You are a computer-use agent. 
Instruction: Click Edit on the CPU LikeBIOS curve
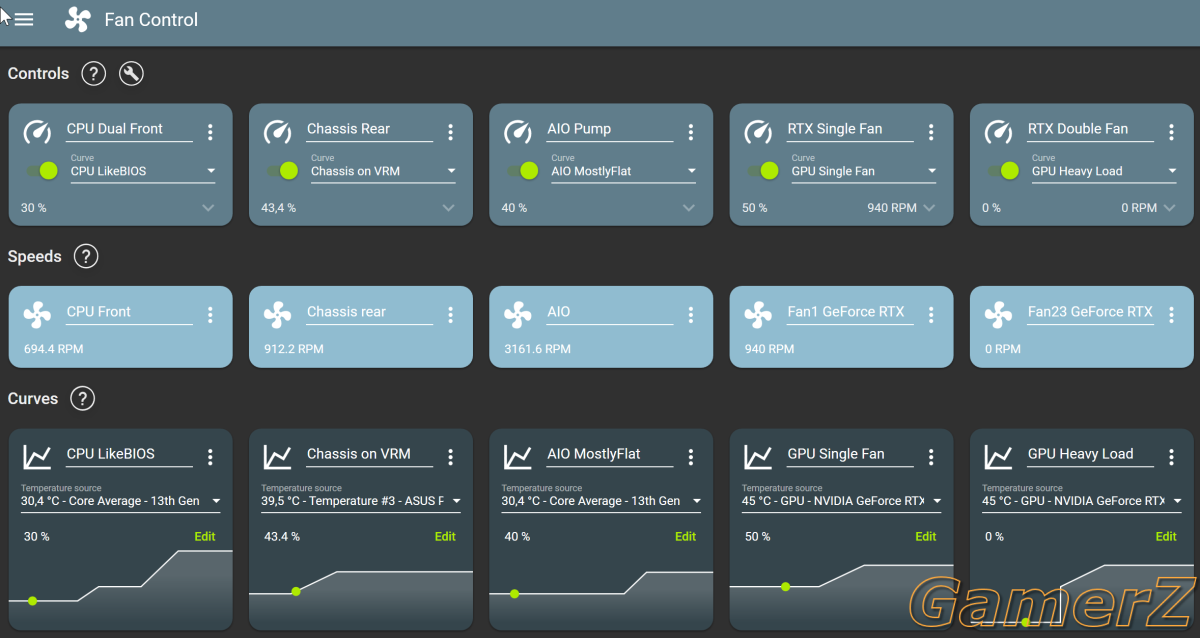[x=205, y=537]
